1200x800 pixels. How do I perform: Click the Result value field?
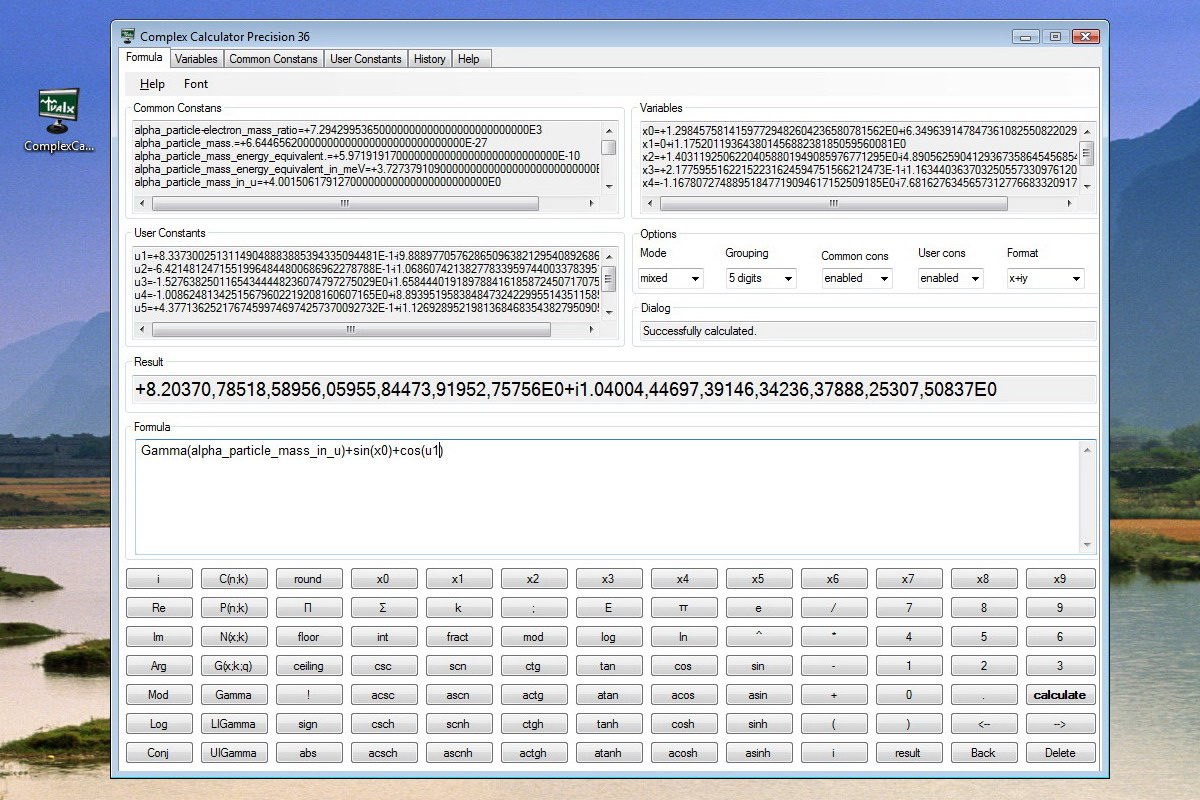click(615, 389)
